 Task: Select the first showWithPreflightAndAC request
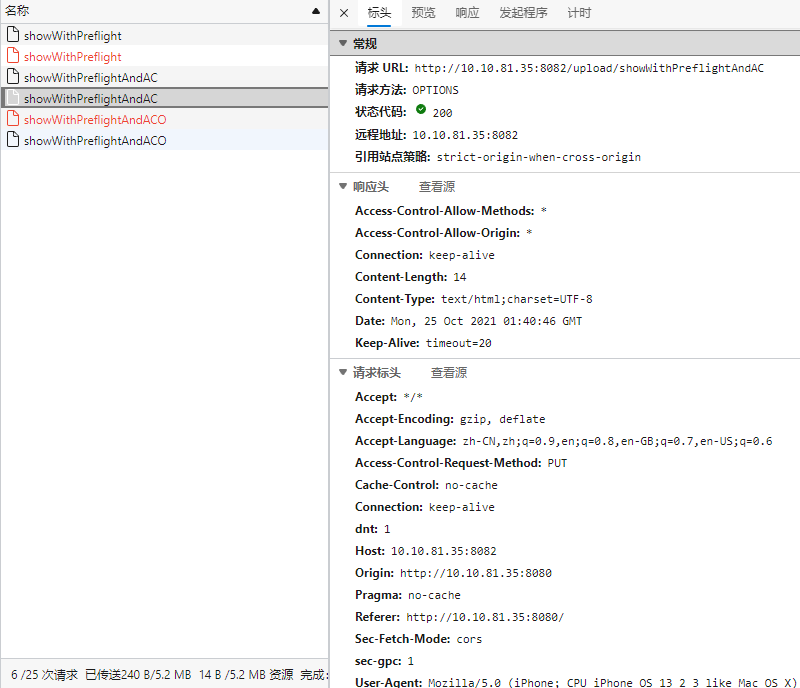[x=90, y=78]
